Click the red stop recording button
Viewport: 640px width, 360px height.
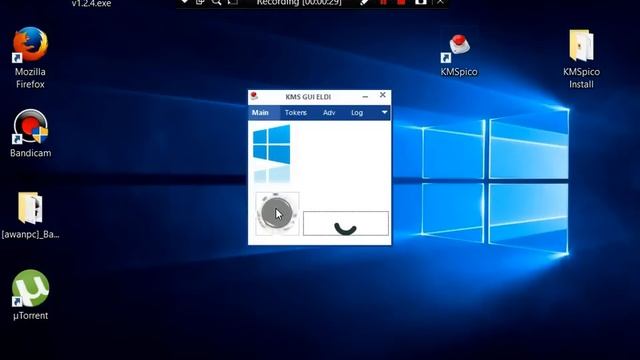click(401, 2)
